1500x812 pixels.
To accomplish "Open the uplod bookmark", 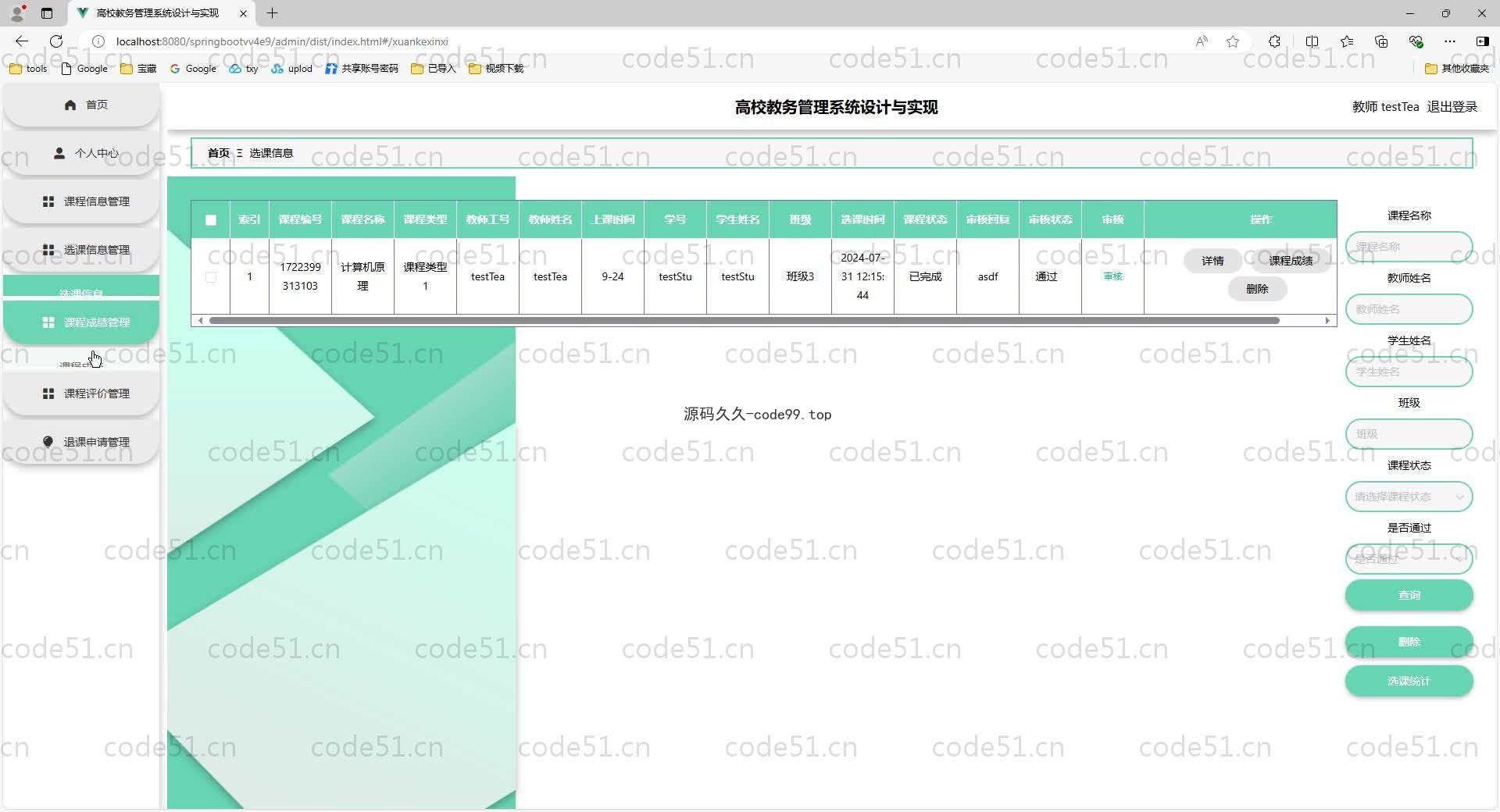I will coord(292,69).
